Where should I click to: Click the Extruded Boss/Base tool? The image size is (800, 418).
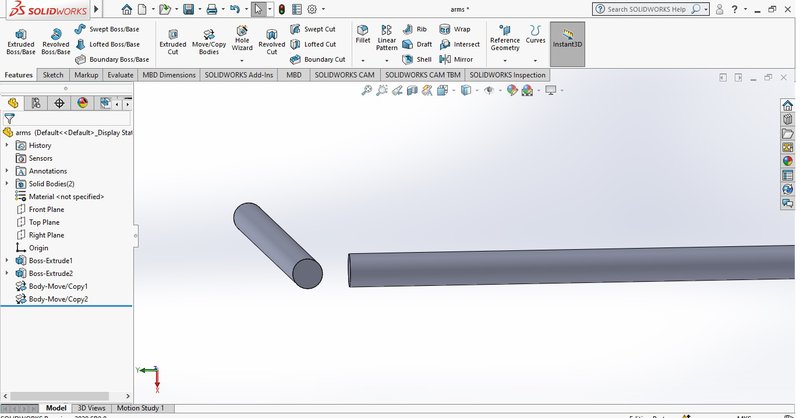[20, 41]
